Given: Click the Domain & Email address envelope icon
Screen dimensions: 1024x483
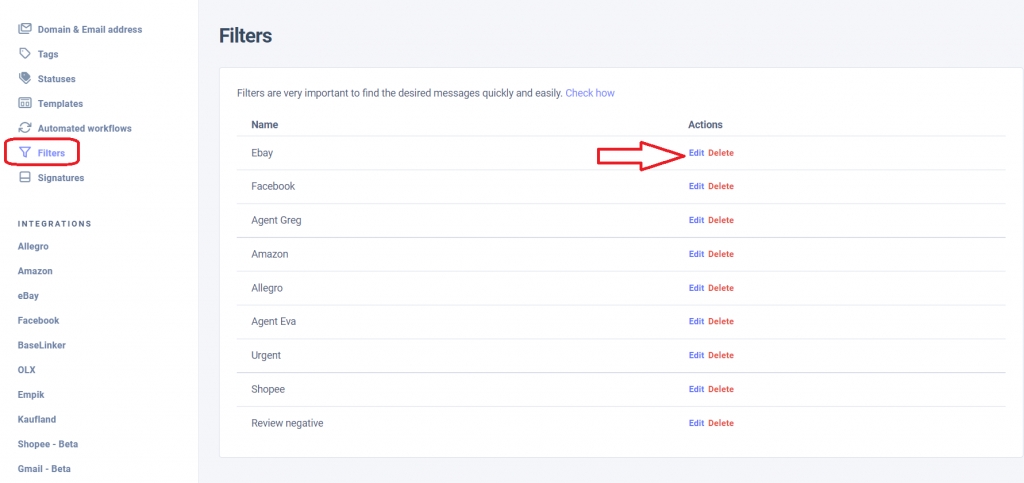Looking at the screenshot, I should 25,29.
